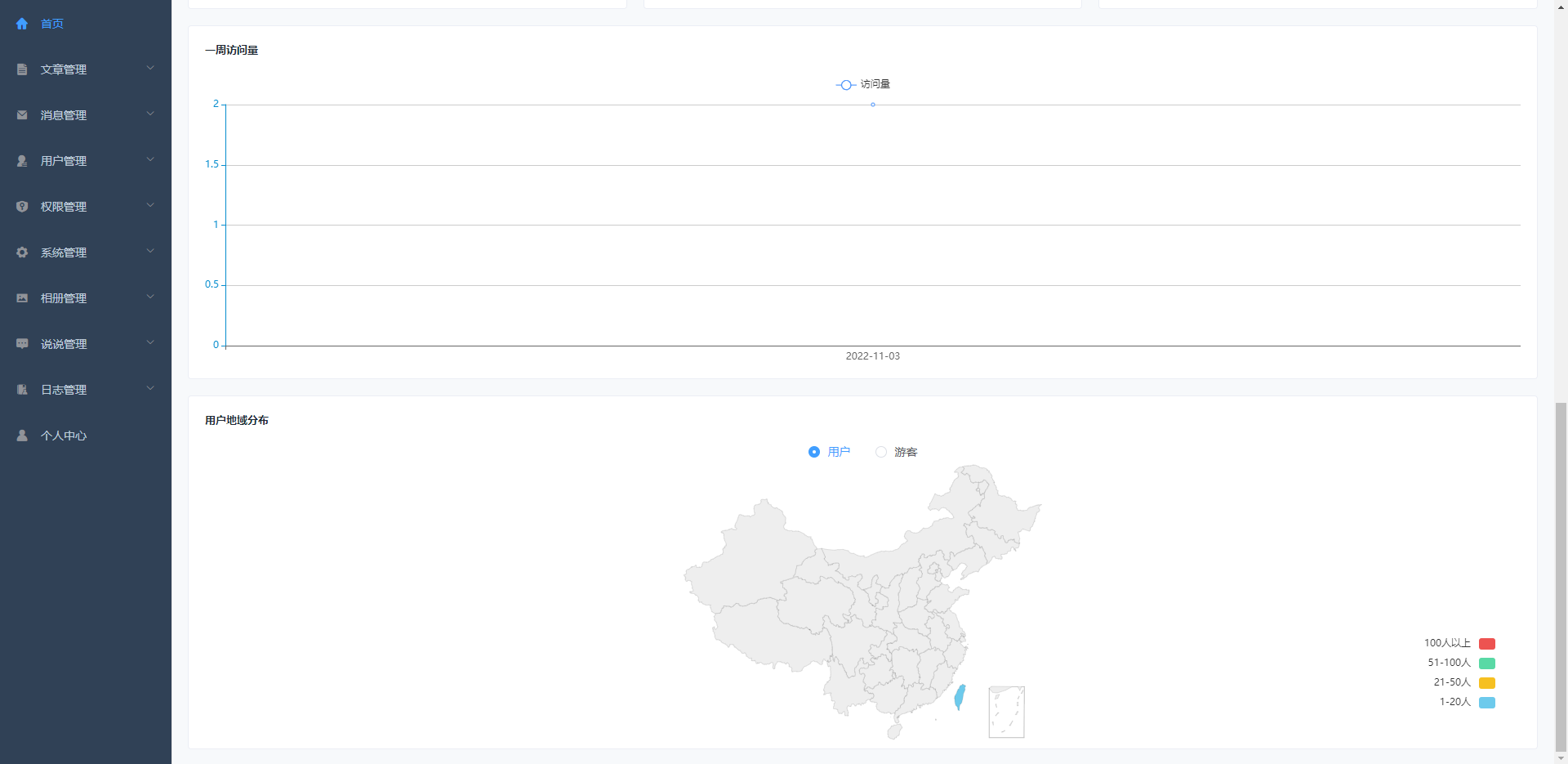
Task: Expand the 说说管理 chevron arrow
Action: tap(150, 343)
